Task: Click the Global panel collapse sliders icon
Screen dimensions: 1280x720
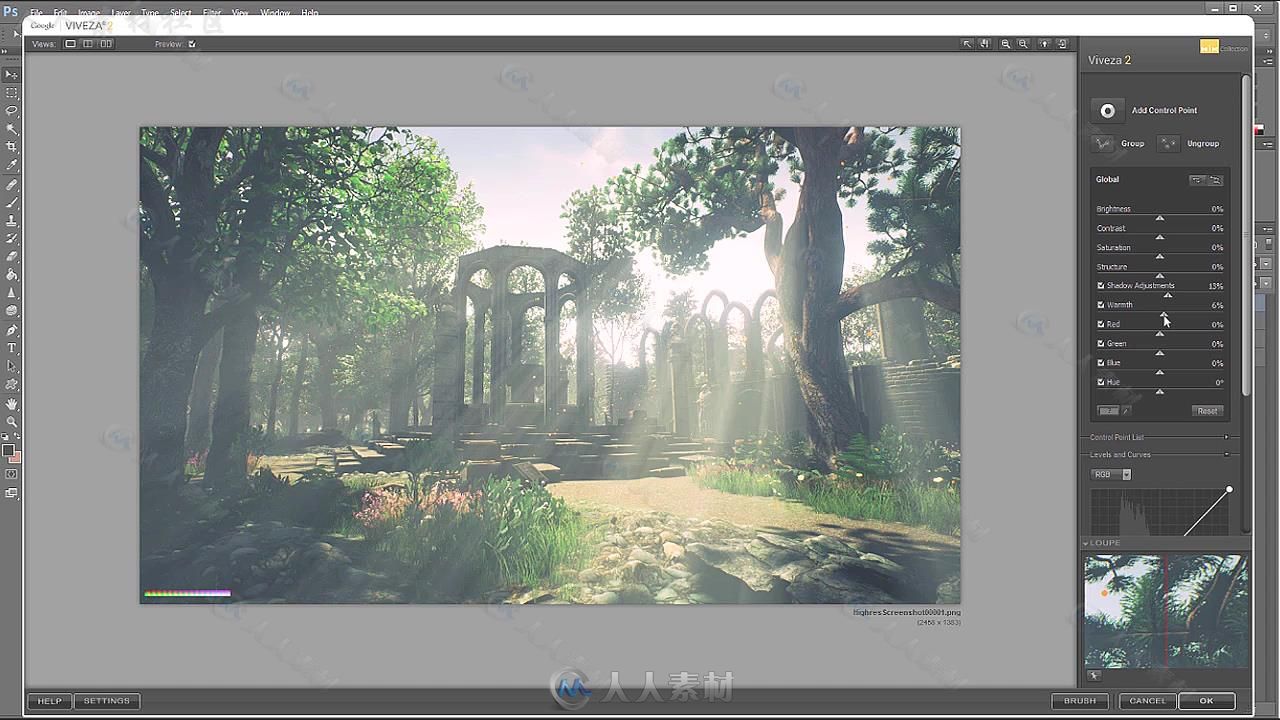Action: click(x=1196, y=180)
